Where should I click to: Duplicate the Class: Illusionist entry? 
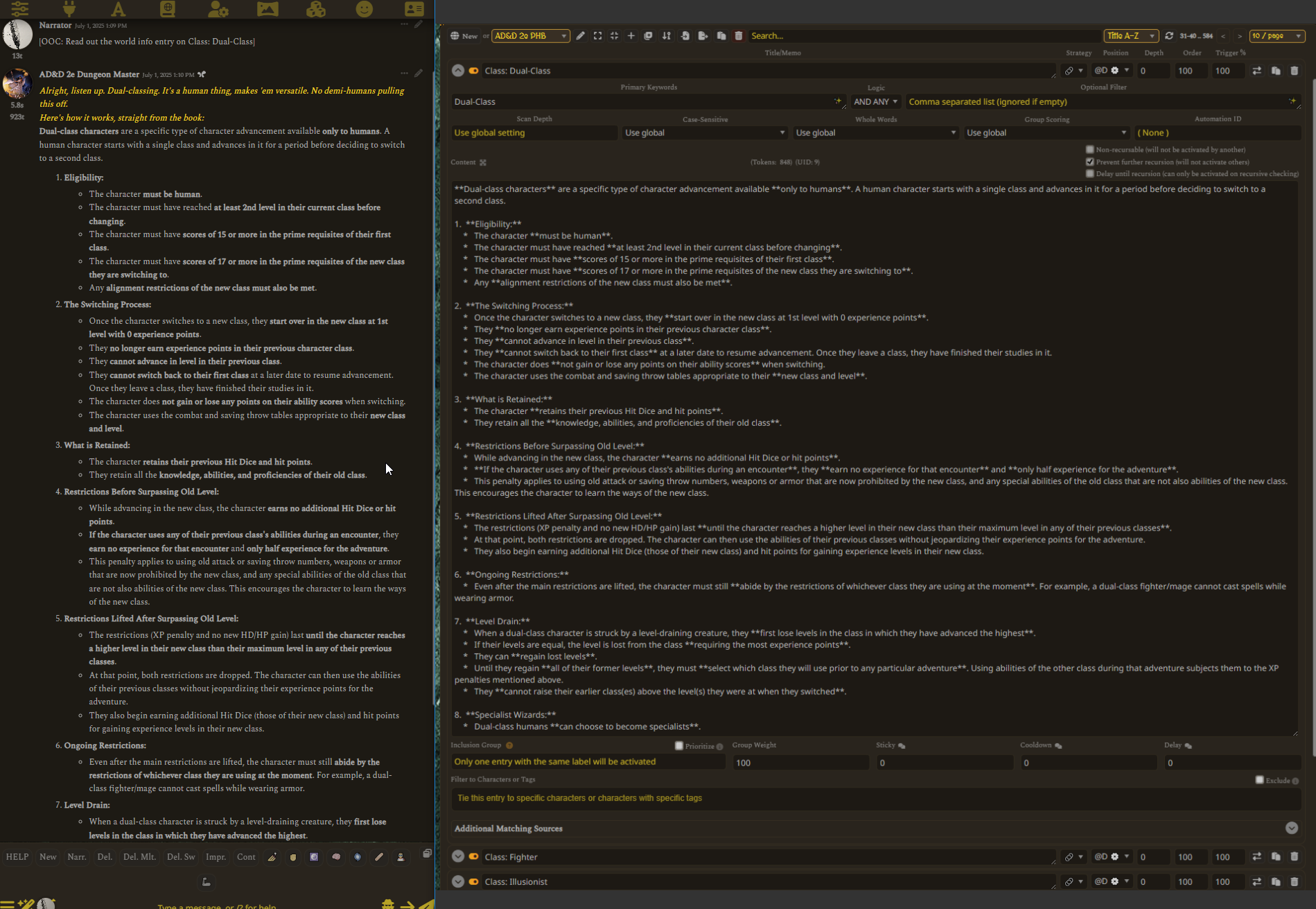pyautogui.click(x=1276, y=882)
